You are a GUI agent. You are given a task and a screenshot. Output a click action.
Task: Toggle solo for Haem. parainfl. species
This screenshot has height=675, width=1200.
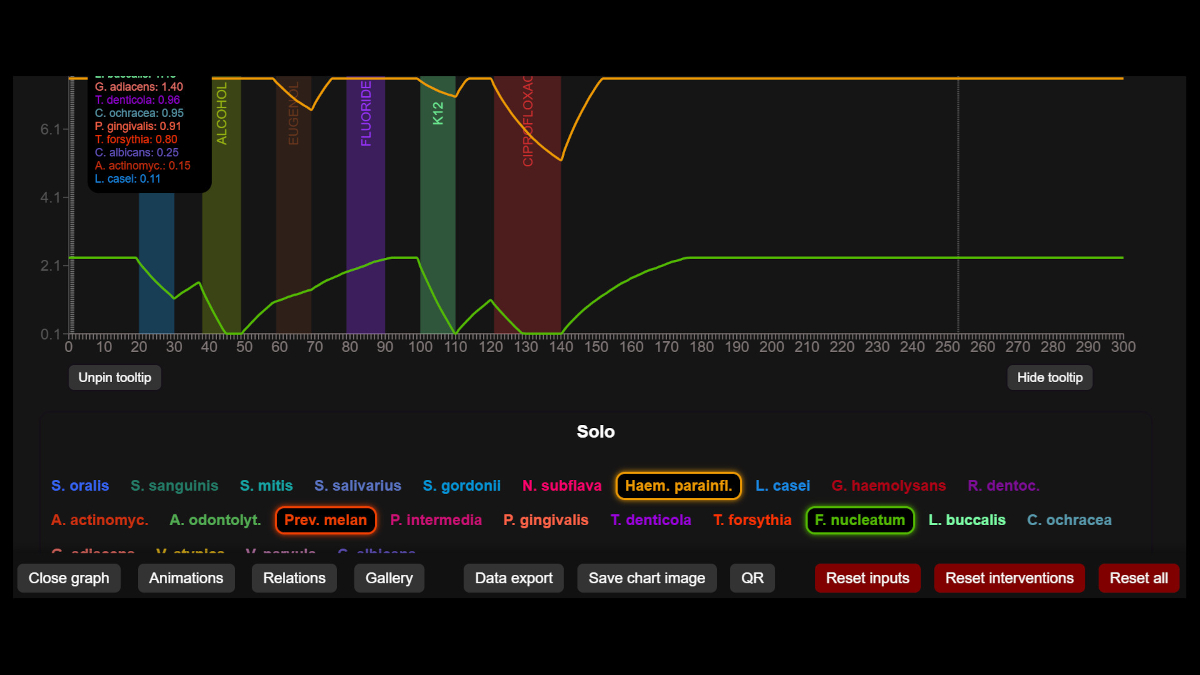tap(679, 486)
